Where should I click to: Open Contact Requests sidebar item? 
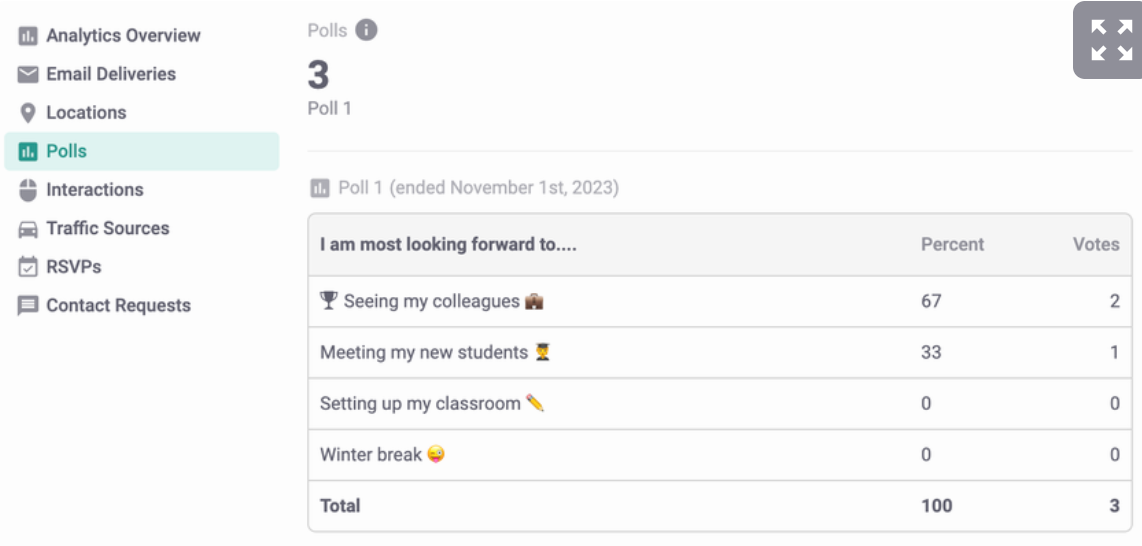coord(118,306)
